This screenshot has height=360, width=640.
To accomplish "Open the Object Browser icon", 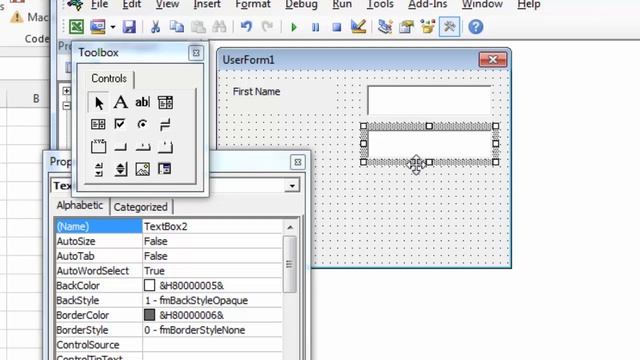I will [x=428, y=27].
